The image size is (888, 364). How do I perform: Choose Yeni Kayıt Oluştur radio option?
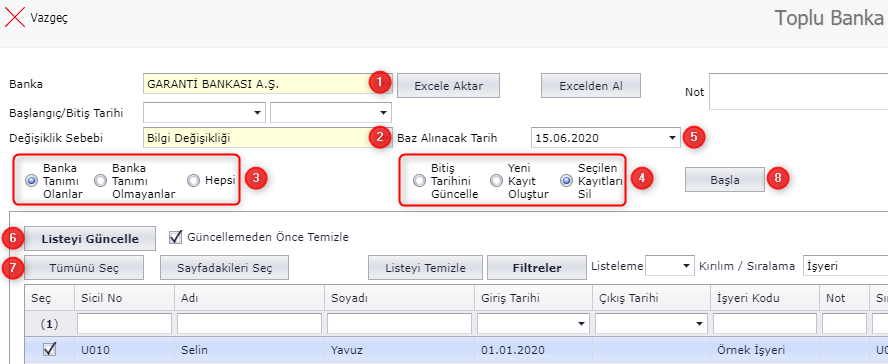pos(496,181)
